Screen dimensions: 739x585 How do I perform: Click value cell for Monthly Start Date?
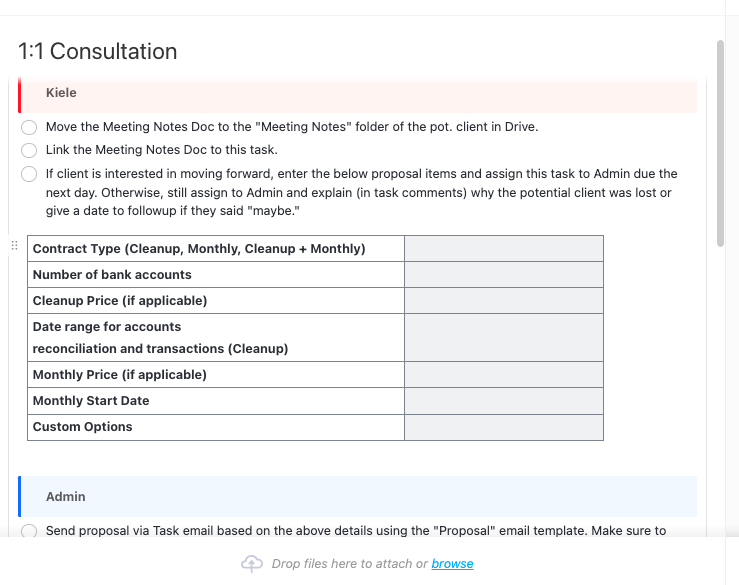click(x=504, y=401)
